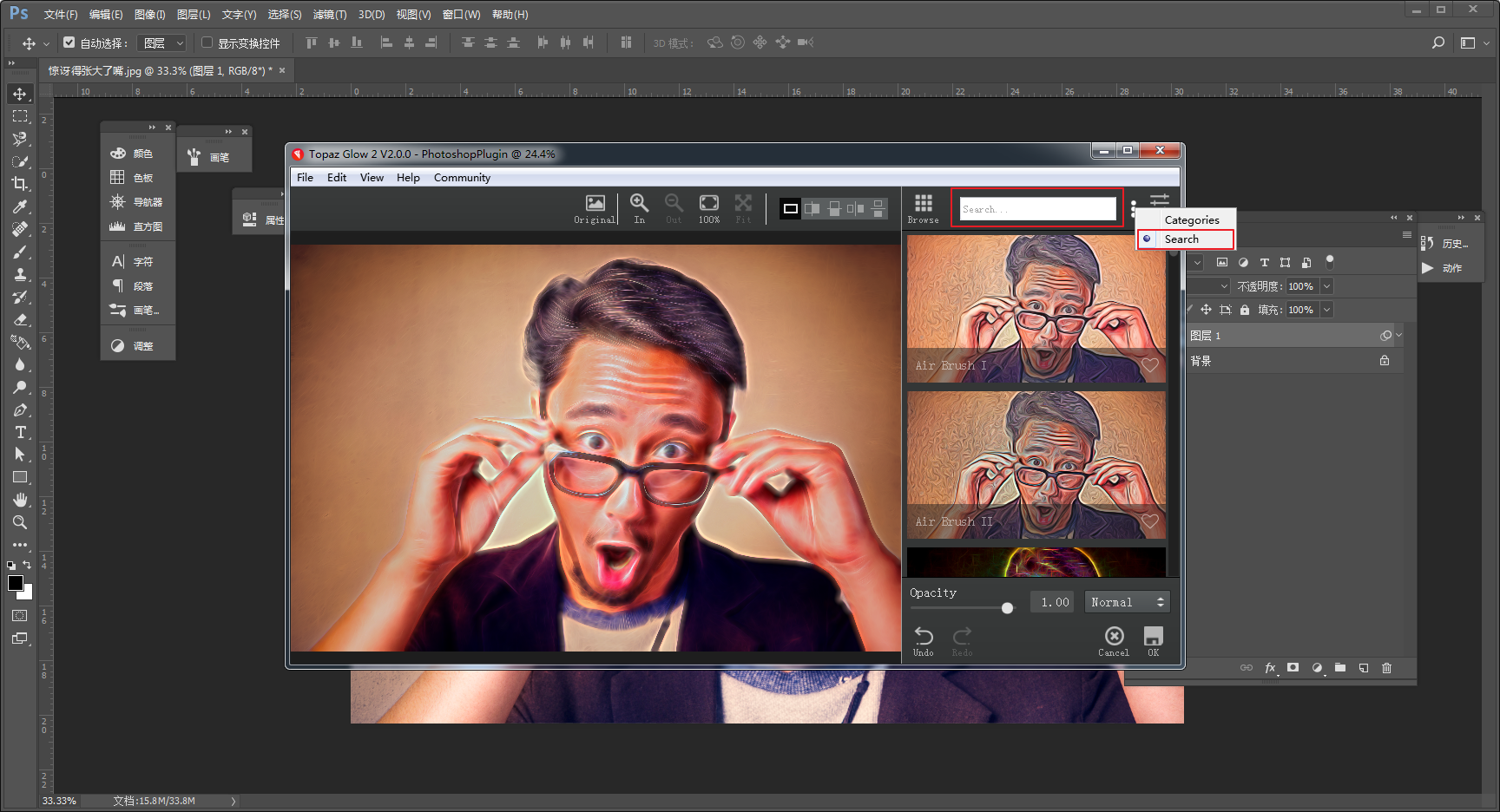Screen dimensions: 1500x812
Task: Open the 颜色 color panel icon
Action: click(x=118, y=154)
